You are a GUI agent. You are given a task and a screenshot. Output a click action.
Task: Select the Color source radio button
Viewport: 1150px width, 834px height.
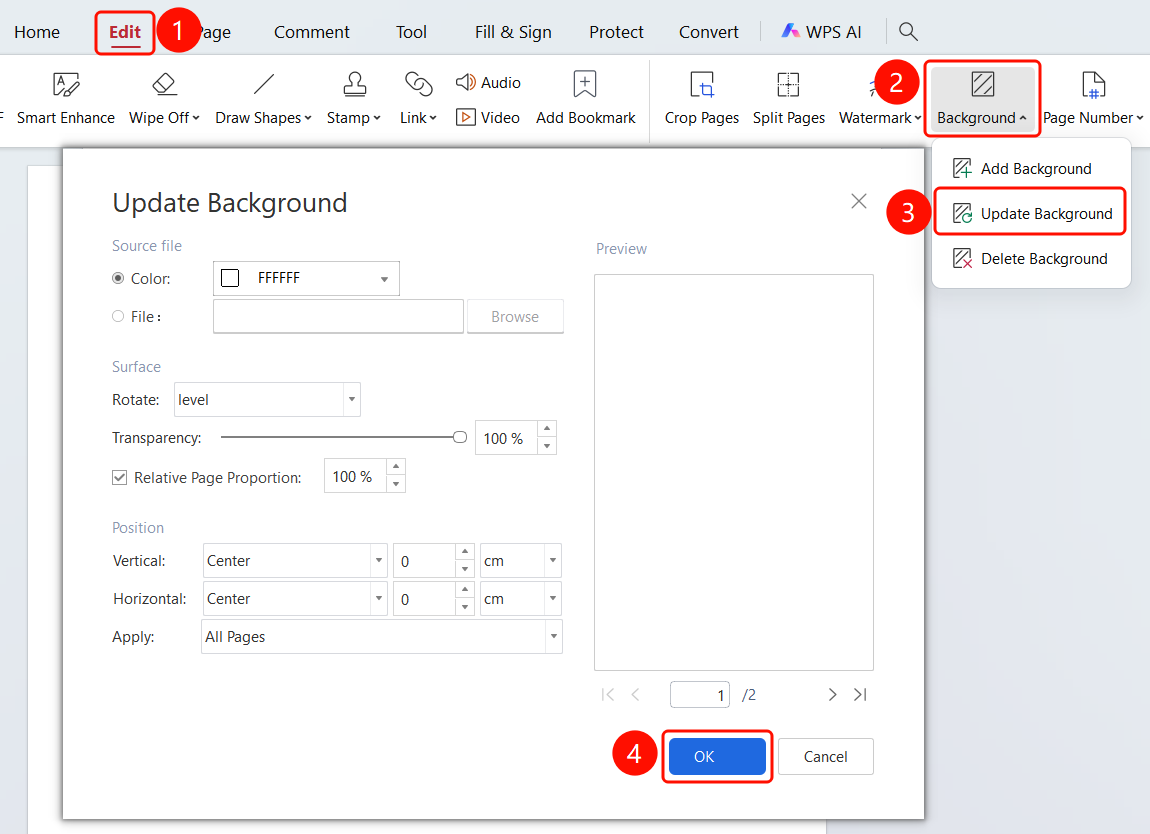tap(118, 278)
